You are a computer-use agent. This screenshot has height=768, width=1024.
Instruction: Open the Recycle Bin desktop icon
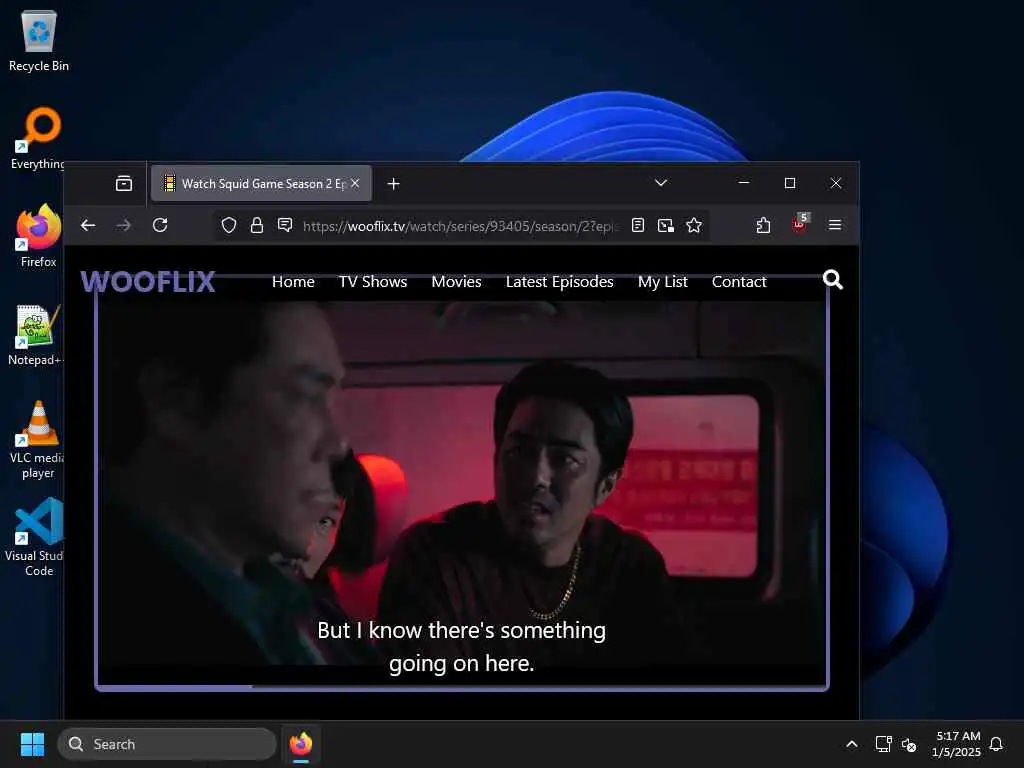coord(39,40)
